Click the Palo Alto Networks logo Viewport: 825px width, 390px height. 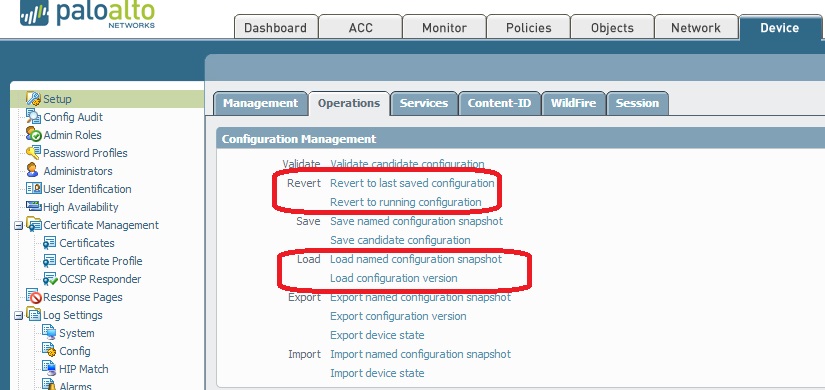(87, 14)
